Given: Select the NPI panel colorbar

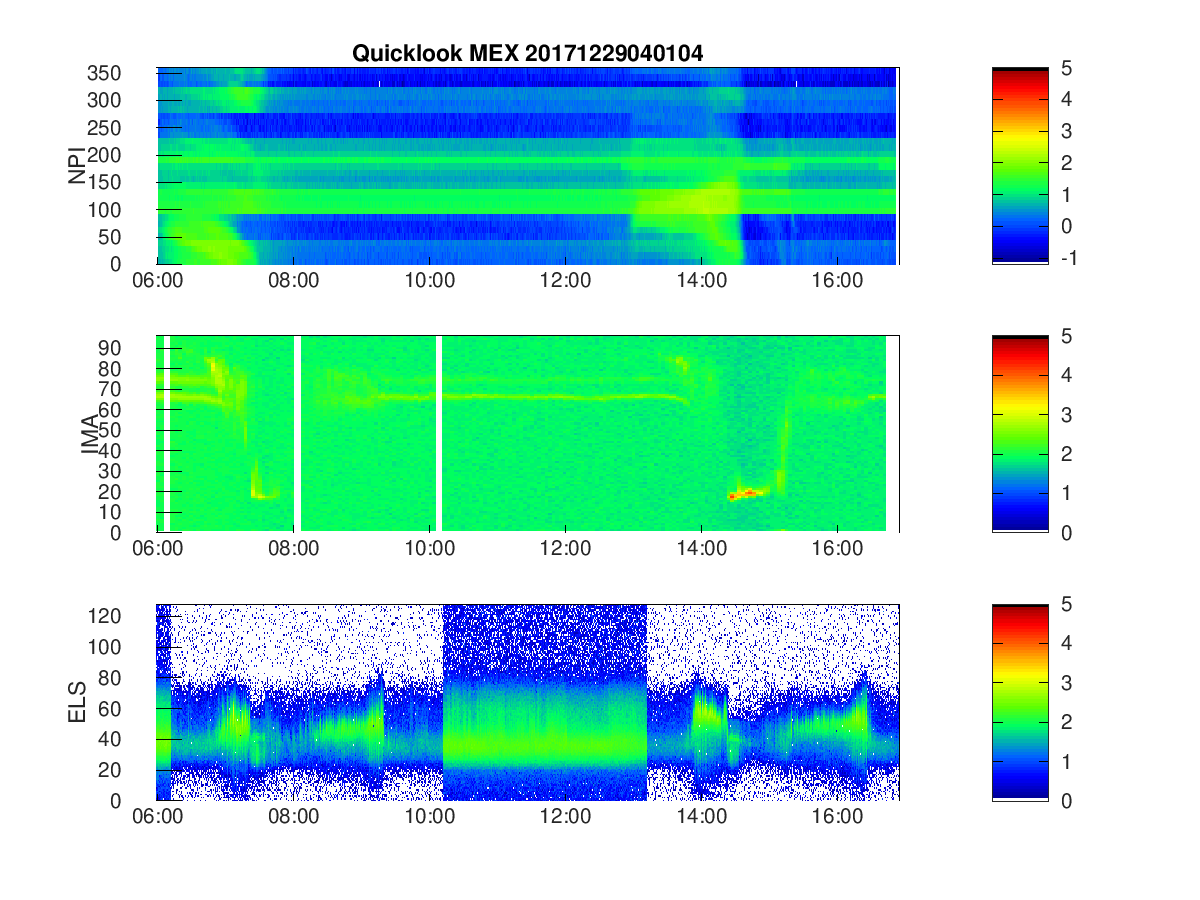Looking at the screenshot, I should click(x=1020, y=166).
